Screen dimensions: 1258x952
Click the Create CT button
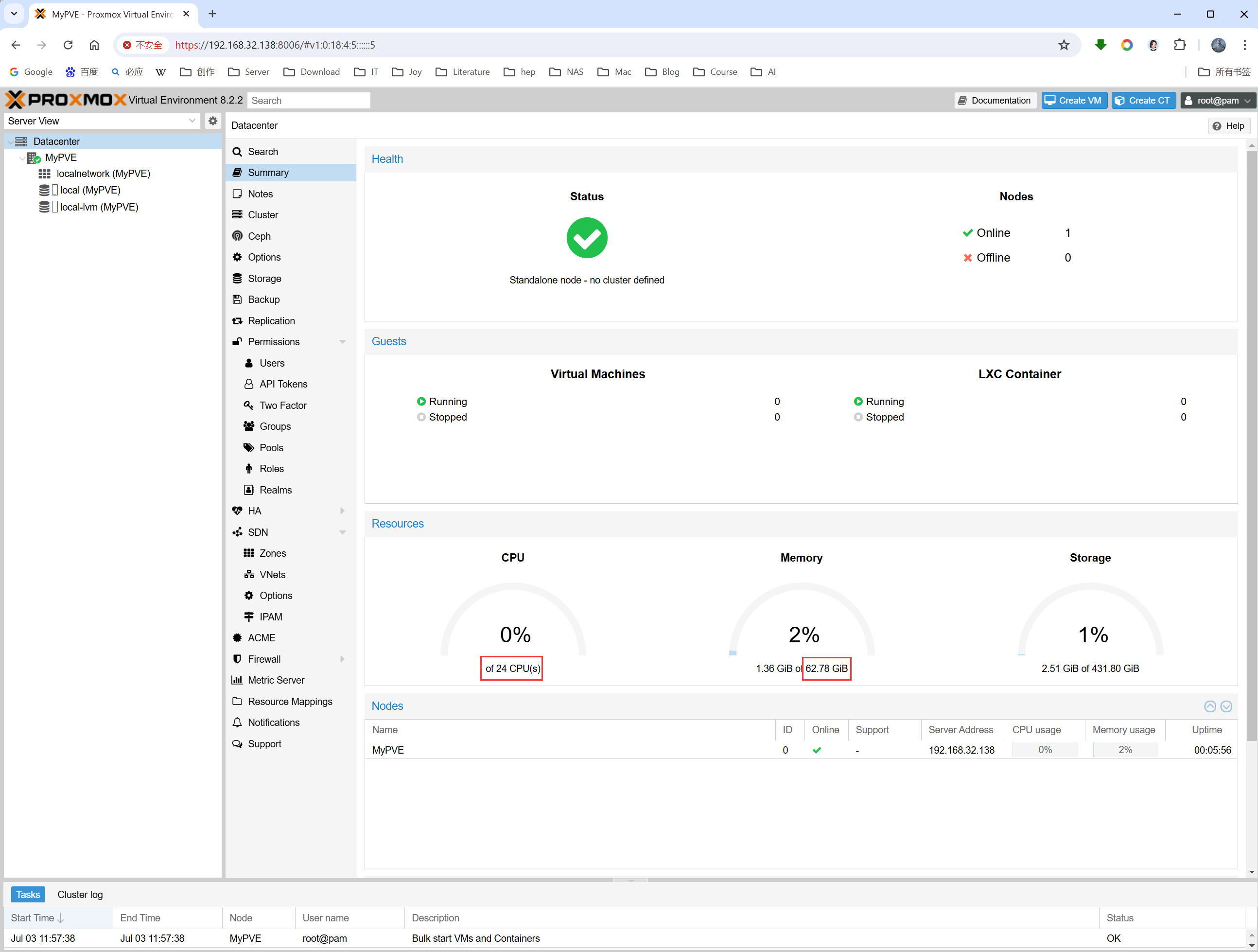point(1143,100)
